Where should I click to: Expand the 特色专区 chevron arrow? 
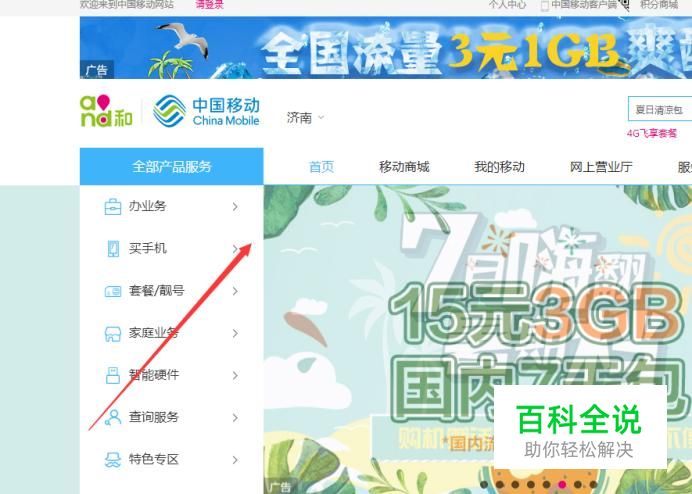tap(235, 460)
